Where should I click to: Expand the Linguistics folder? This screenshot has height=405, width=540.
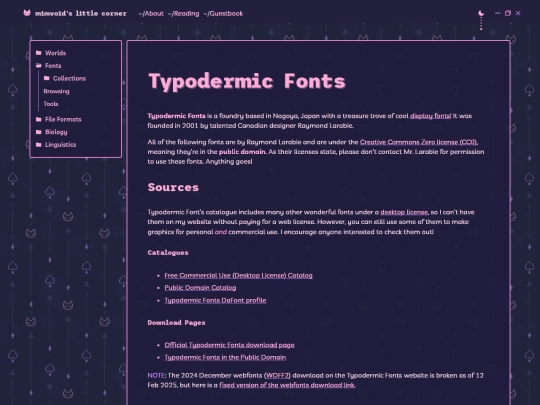pyautogui.click(x=61, y=145)
